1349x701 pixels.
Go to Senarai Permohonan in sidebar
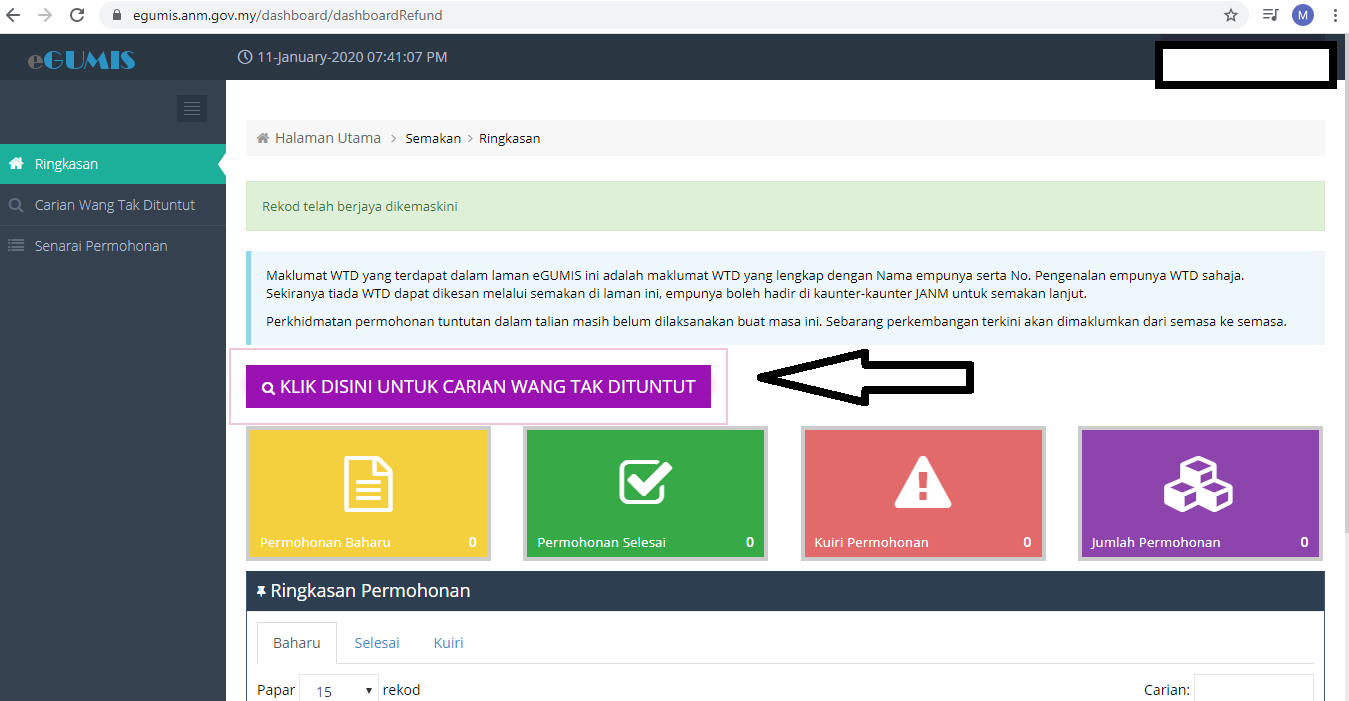(x=100, y=246)
